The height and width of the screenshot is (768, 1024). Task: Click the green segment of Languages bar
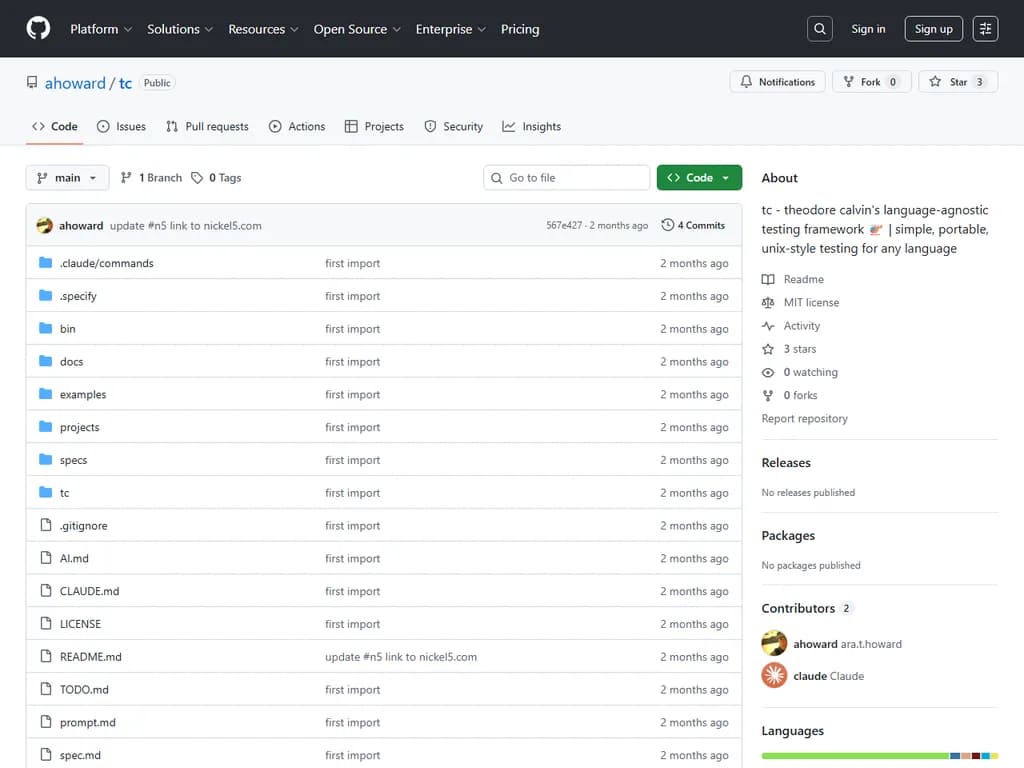(x=855, y=756)
